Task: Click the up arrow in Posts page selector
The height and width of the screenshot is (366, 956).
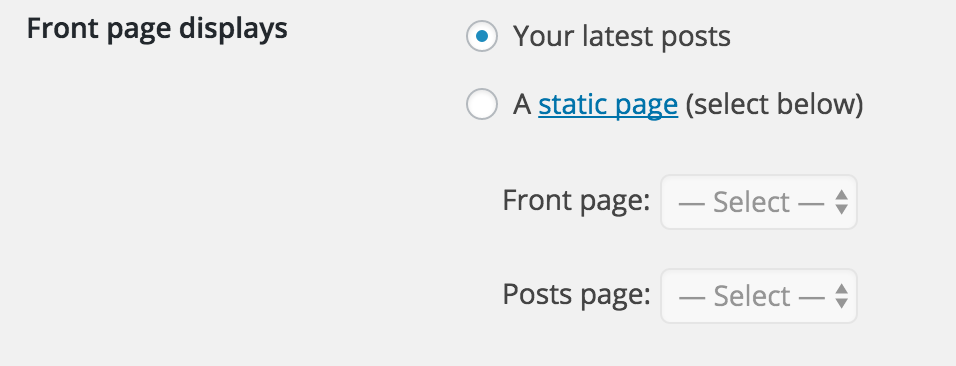Action: click(841, 289)
